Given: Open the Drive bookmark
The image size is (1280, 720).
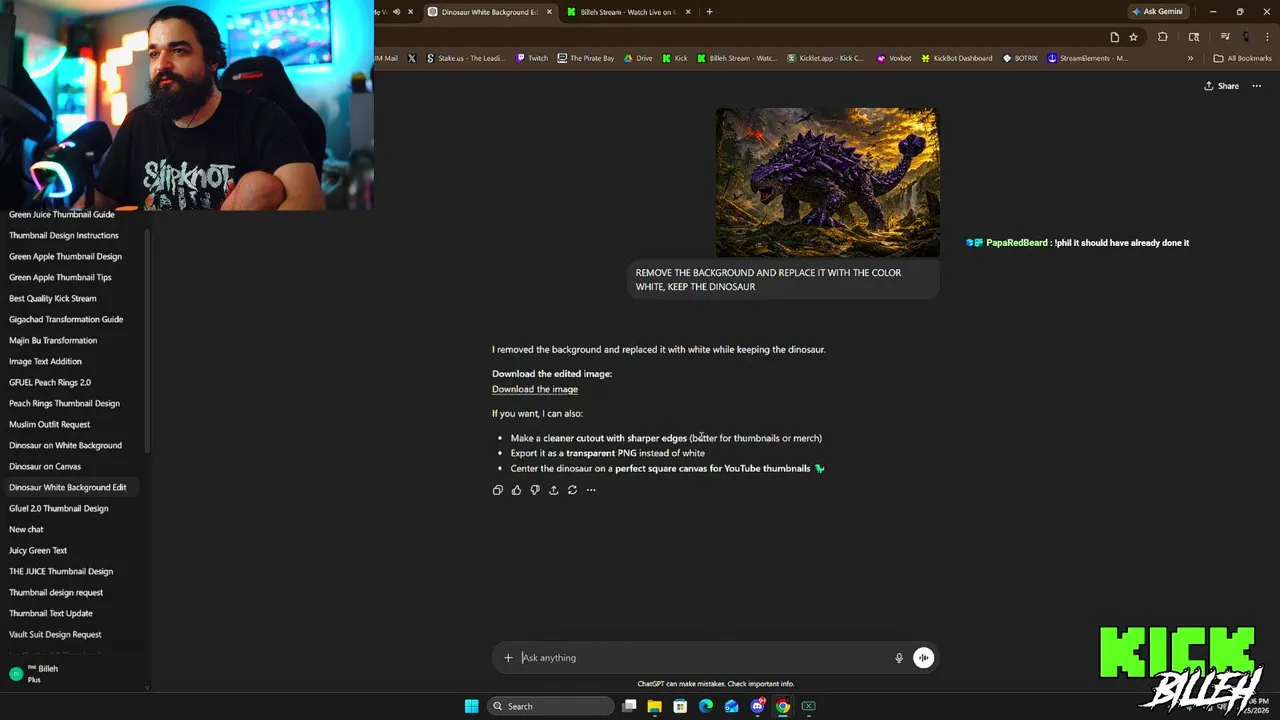Looking at the screenshot, I should point(638,58).
